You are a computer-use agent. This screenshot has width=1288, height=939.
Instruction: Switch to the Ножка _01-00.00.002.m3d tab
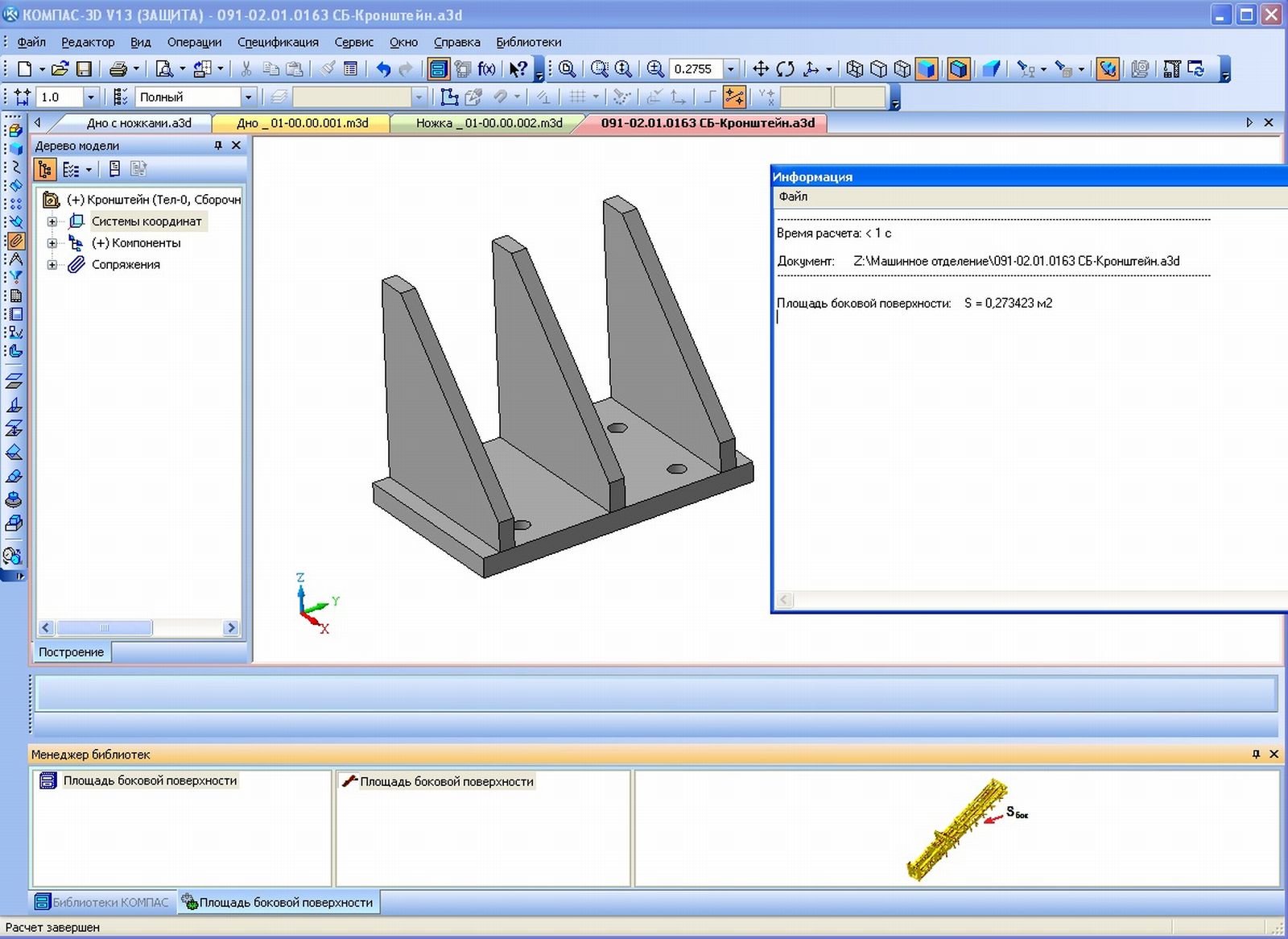pyautogui.click(x=489, y=123)
